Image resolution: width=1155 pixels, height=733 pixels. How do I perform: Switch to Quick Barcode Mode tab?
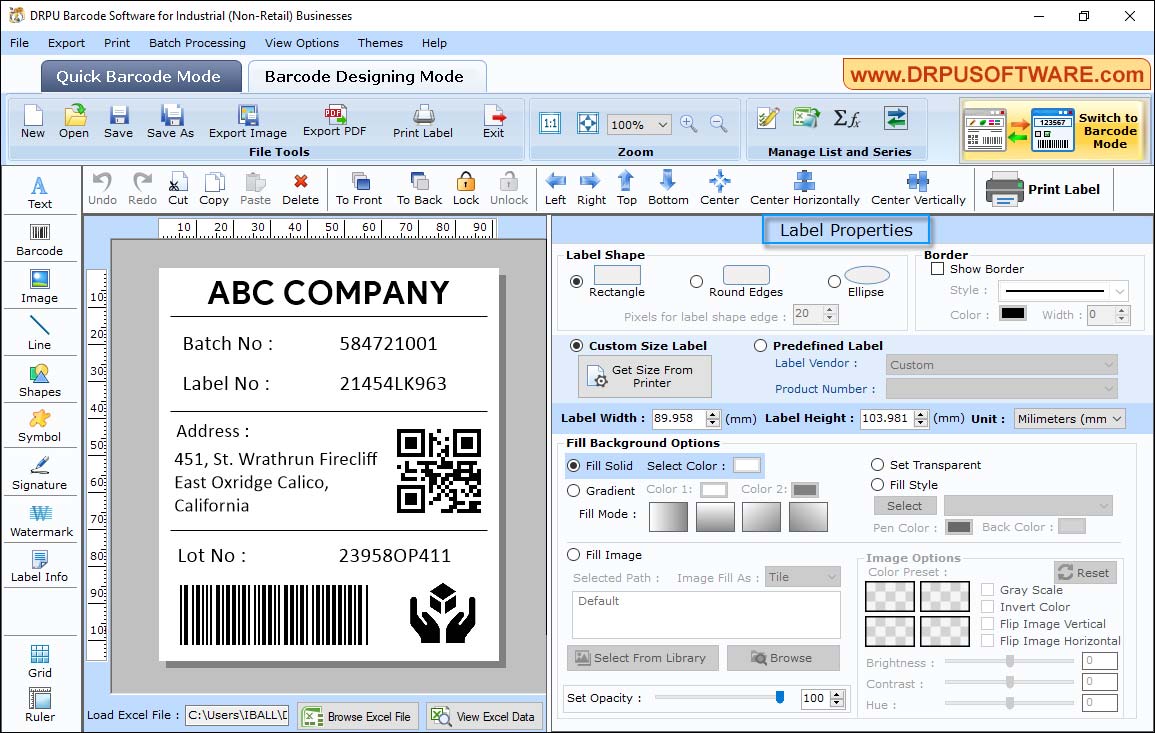coord(140,75)
